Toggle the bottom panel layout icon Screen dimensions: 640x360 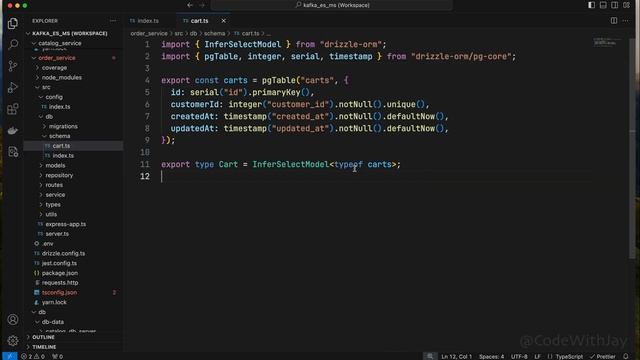pyautogui.click(x=603, y=5)
